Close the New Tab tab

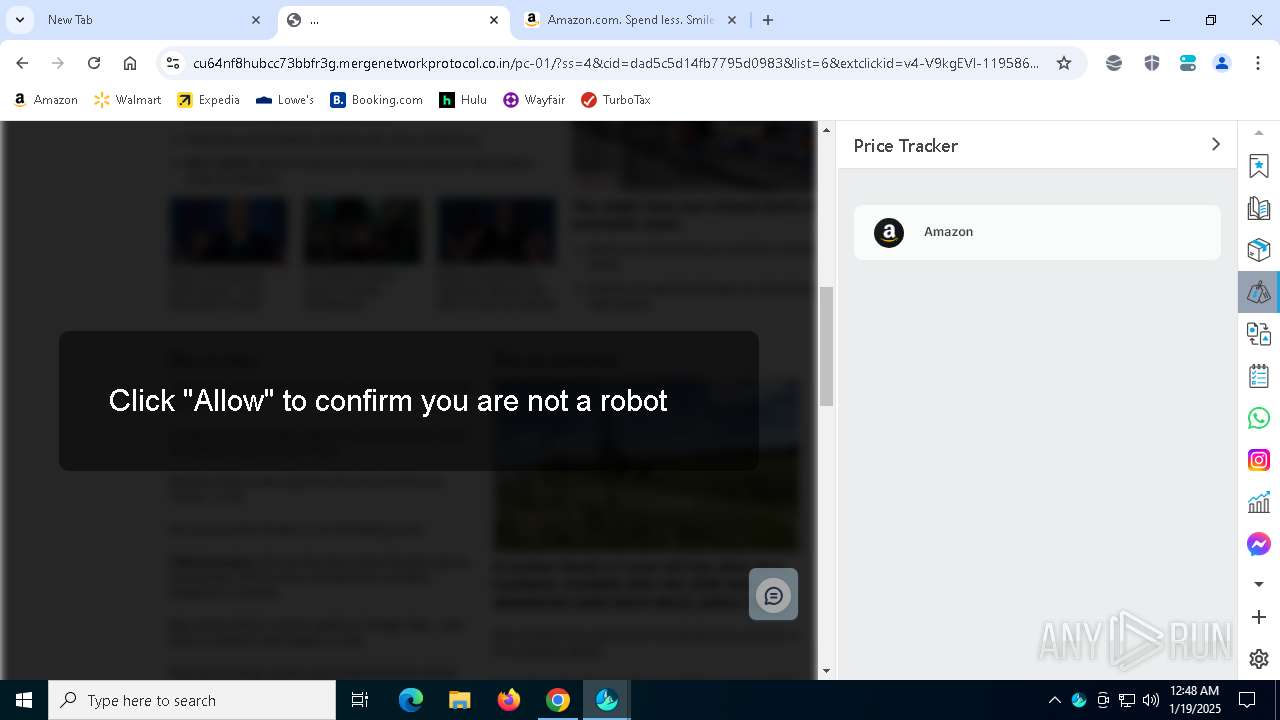click(x=256, y=20)
